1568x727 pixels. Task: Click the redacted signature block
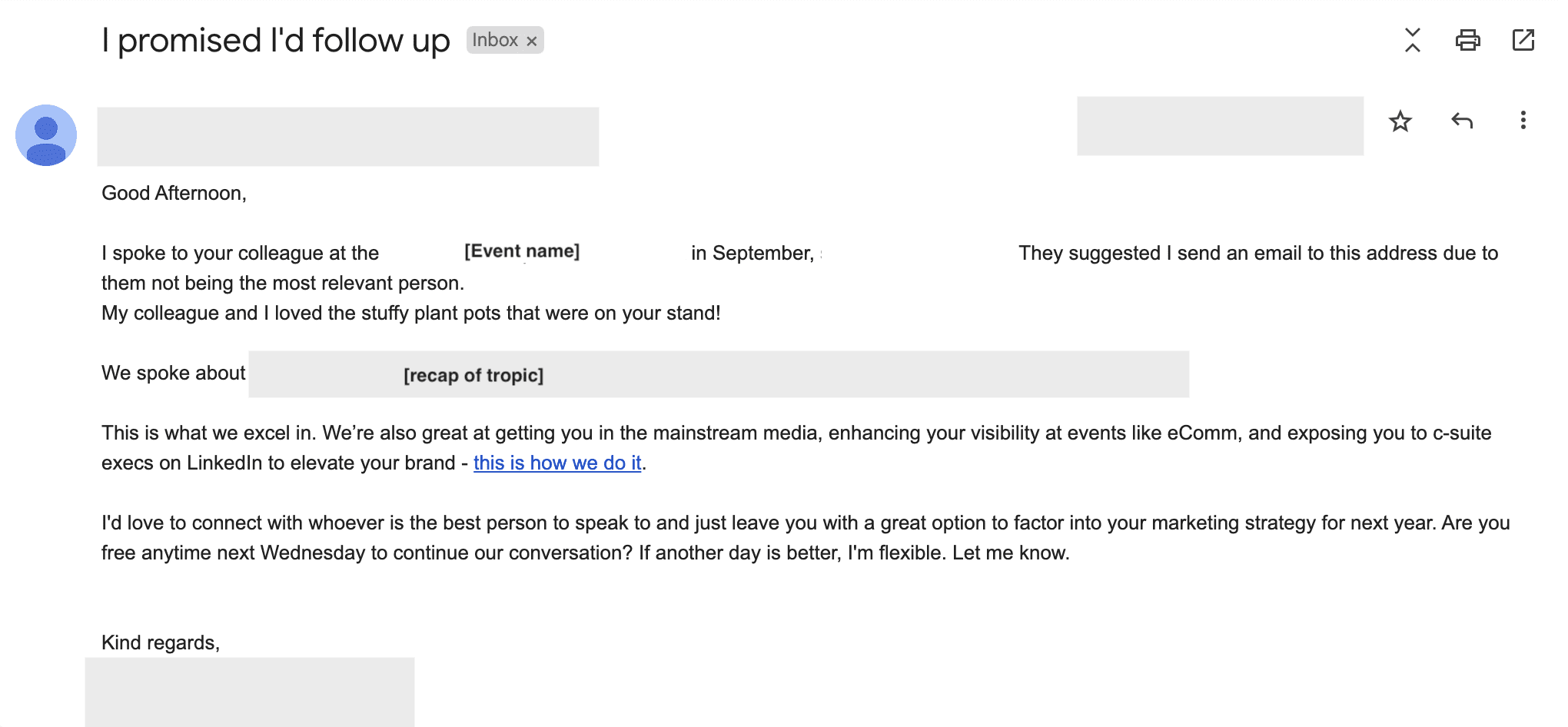coord(249,692)
